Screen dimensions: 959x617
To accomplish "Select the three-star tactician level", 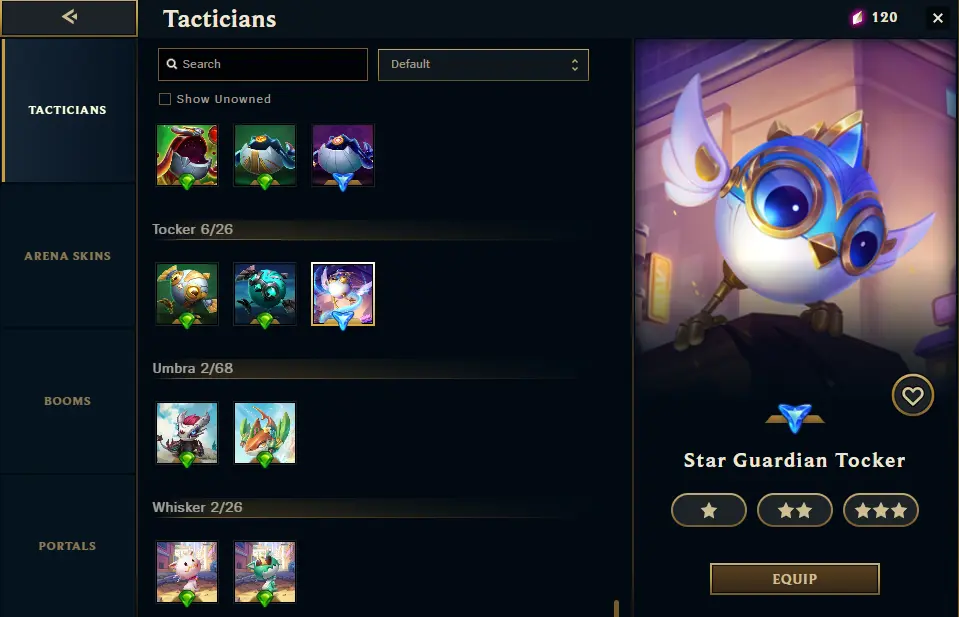I will tap(881, 510).
